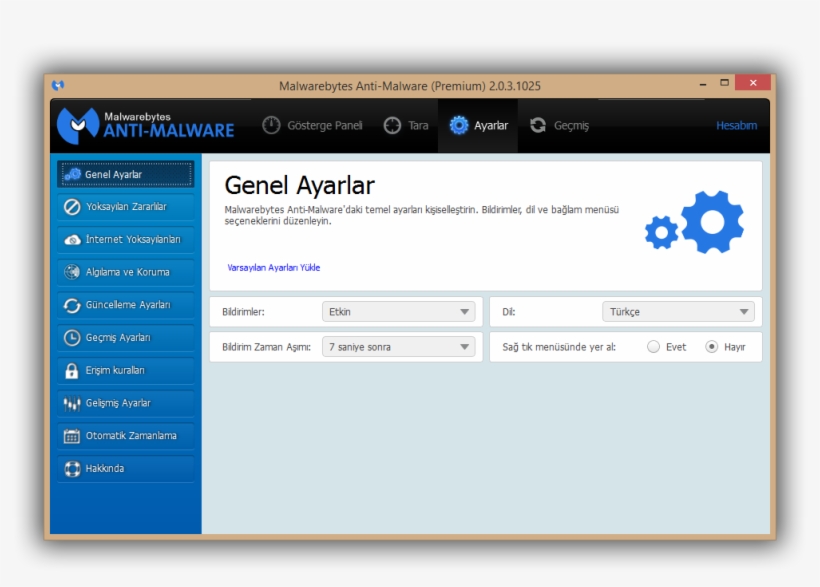Open the Bildirimler dropdown showing Etkin
820x587 pixels.
coord(398,311)
